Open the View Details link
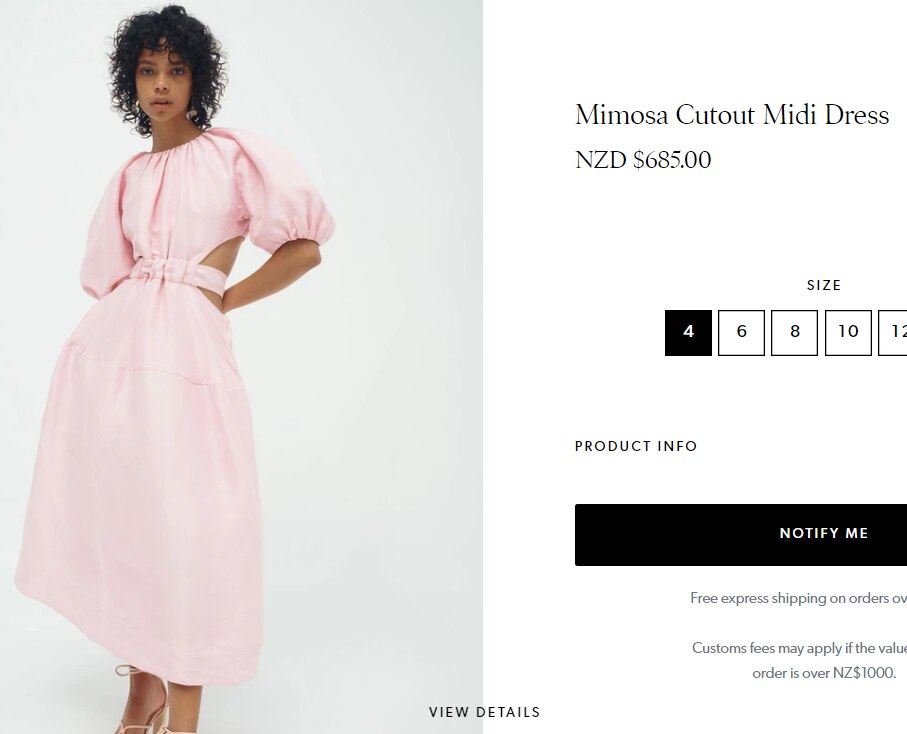Viewport: 907px width, 734px height. tap(484, 712)
